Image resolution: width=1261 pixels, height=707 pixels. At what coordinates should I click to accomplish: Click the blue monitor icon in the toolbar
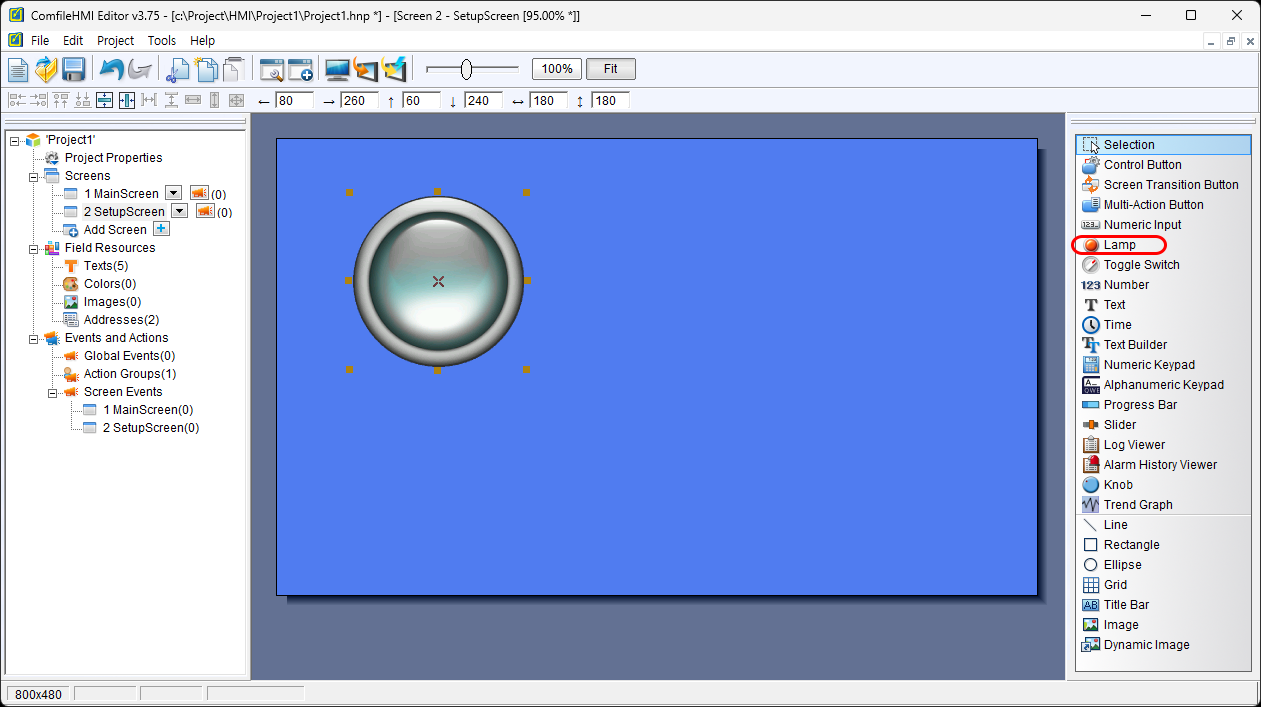[x=337, y=69]
